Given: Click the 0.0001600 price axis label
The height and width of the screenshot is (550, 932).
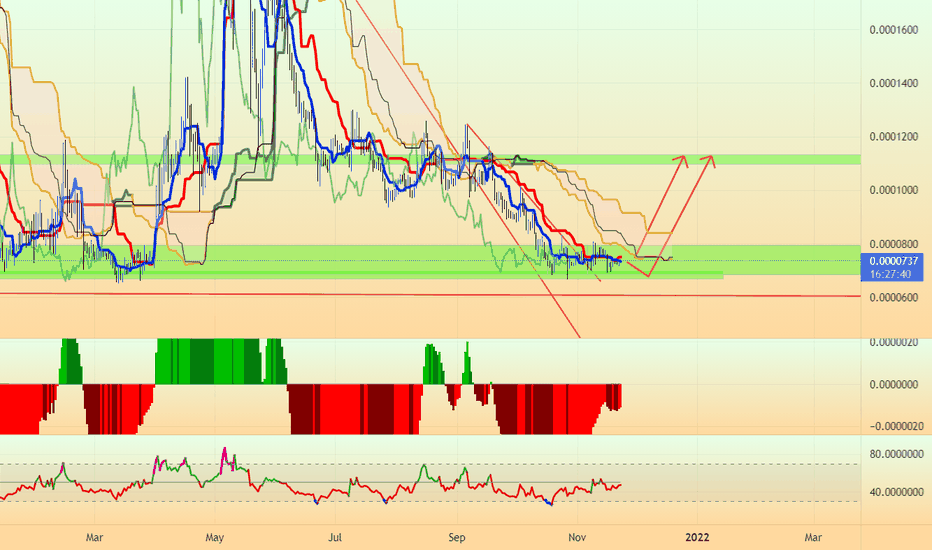Looking at the screenshot, I should click(x=893, y=30).
